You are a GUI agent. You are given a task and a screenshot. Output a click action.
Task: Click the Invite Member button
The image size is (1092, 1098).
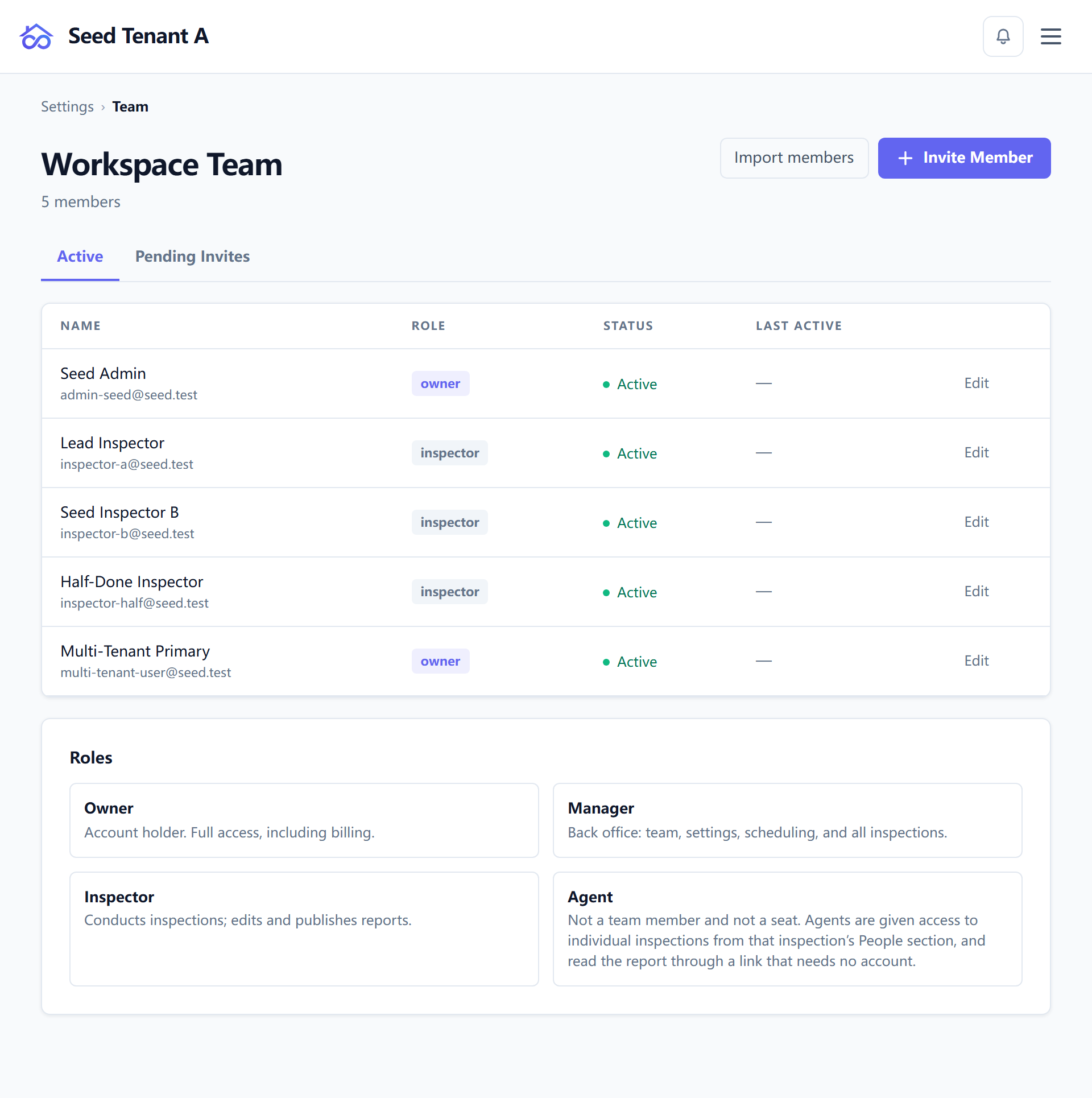click(x=964, y=158)
